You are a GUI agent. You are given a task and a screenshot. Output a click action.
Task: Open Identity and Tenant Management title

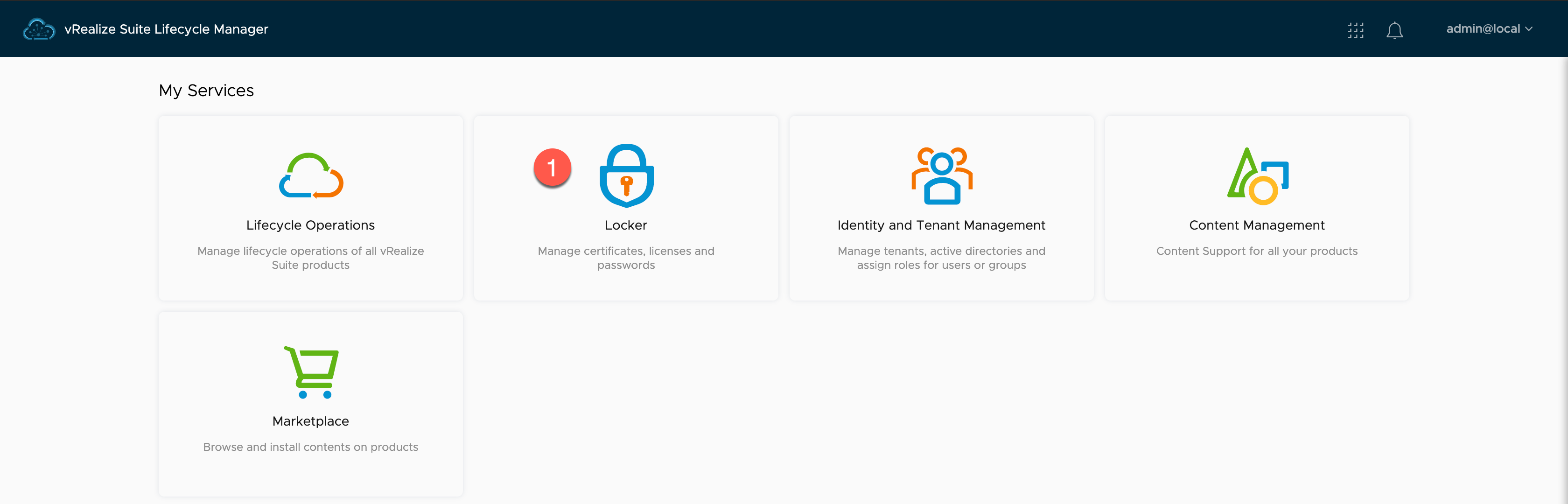point(941,225)
